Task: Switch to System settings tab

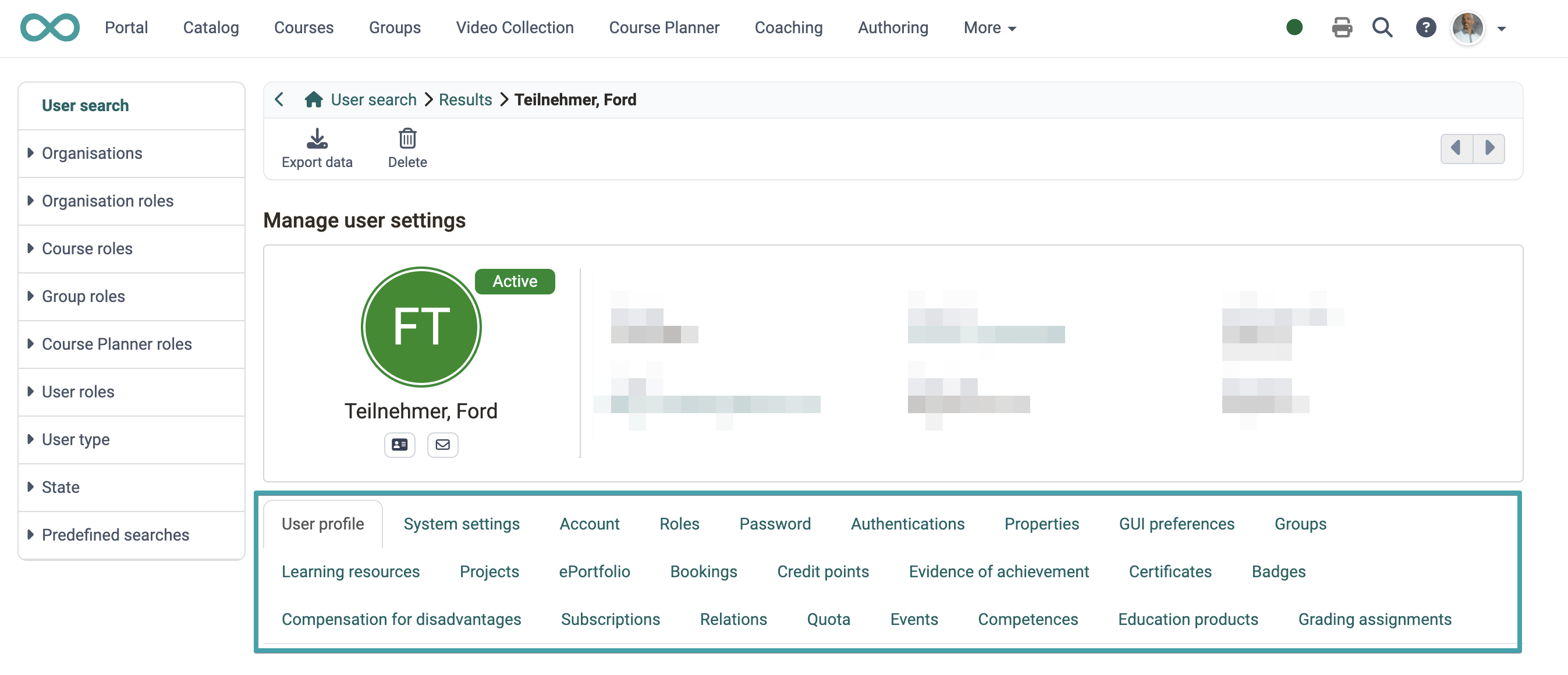Action: click(x=462, y=524)
